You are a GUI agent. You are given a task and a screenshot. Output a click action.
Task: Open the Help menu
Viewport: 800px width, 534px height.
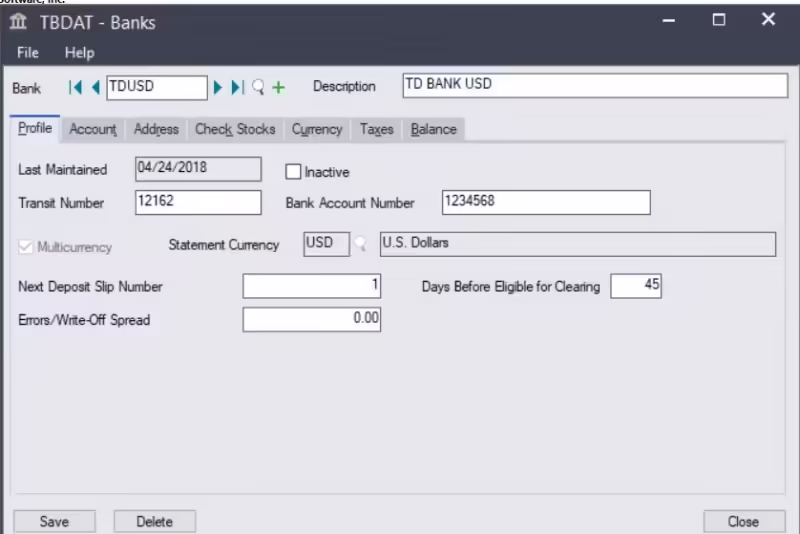pyautogui.click(x=80, y=53)
